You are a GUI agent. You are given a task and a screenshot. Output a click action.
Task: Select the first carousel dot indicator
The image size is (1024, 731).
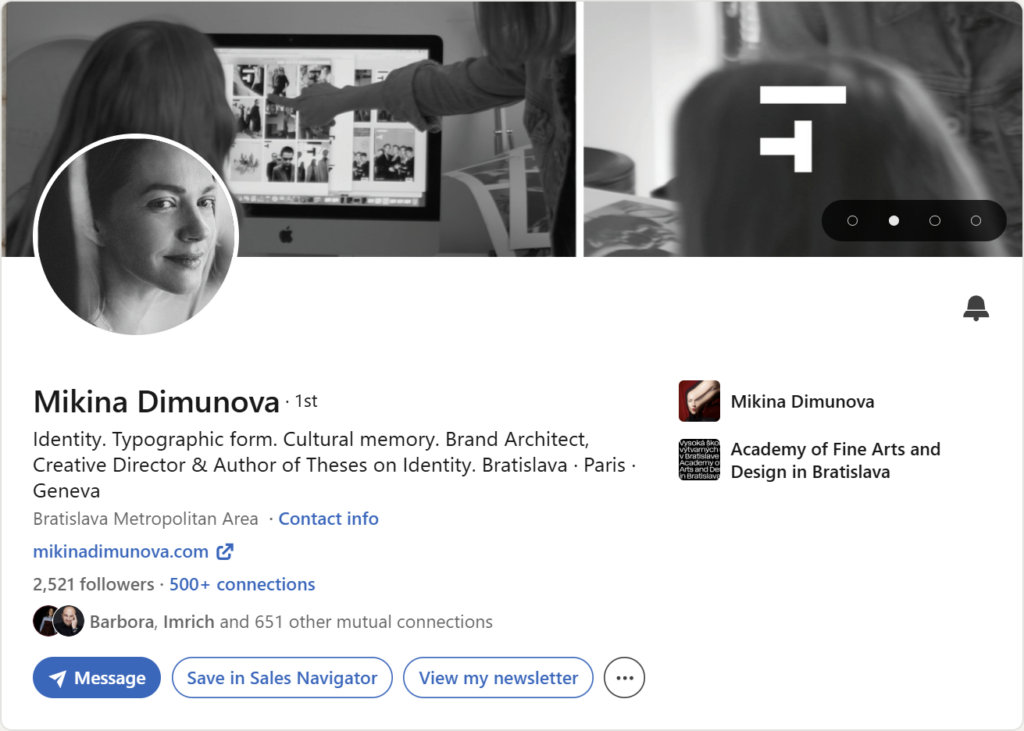[852, 221]
